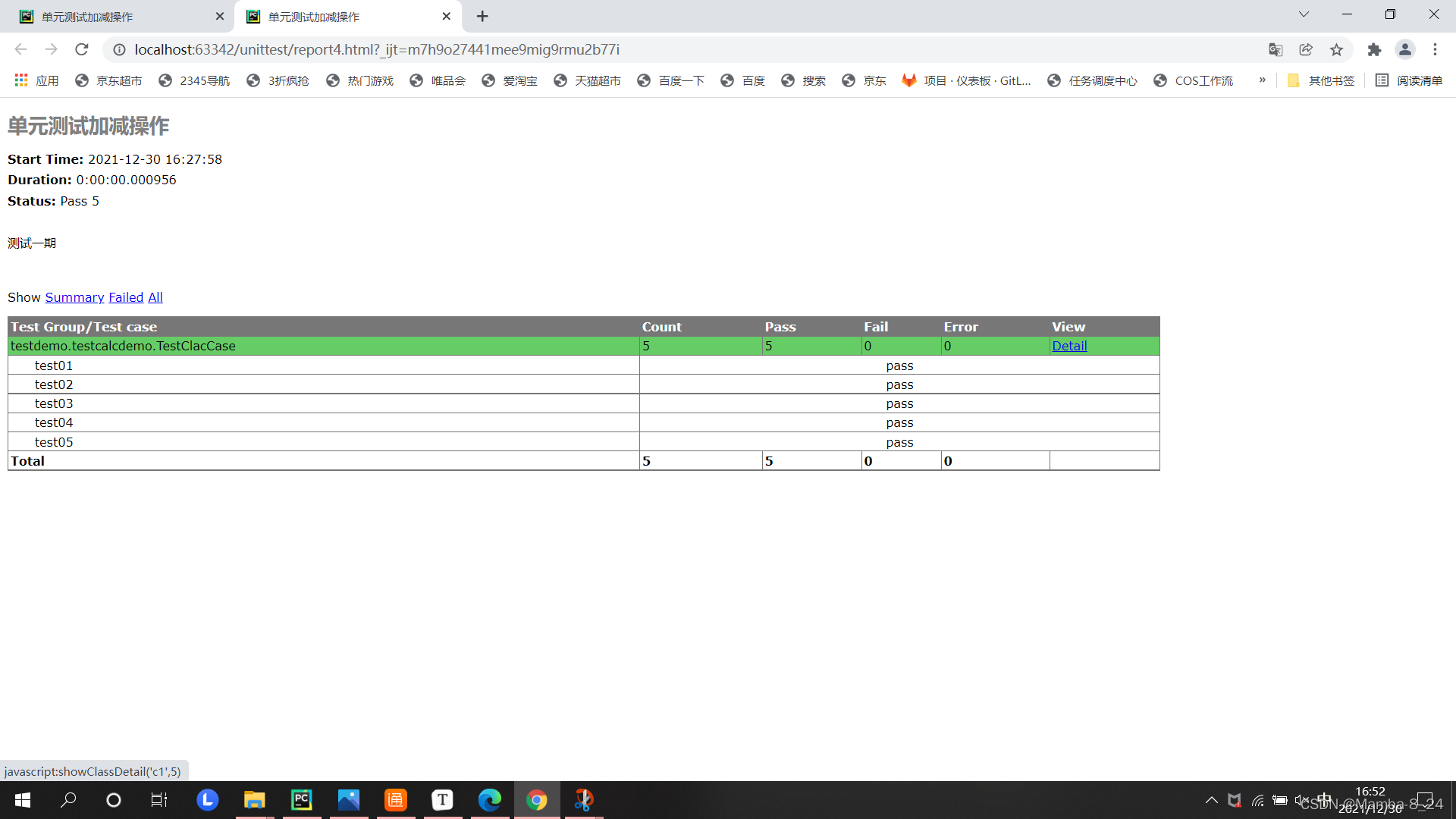Click the share page icon

coord(1306,49)
